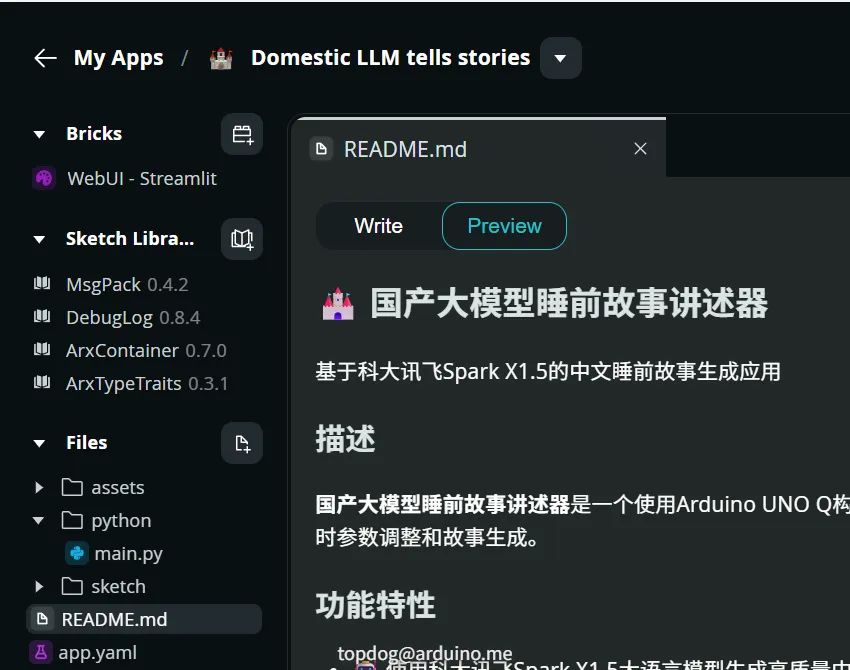Close the README.md tab

[x=640, y=149]
